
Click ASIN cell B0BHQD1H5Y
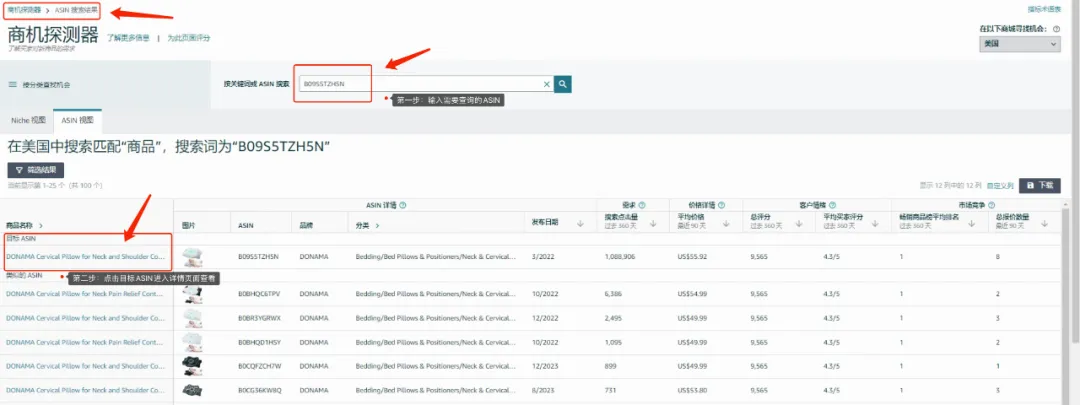(x=260, y=342)
